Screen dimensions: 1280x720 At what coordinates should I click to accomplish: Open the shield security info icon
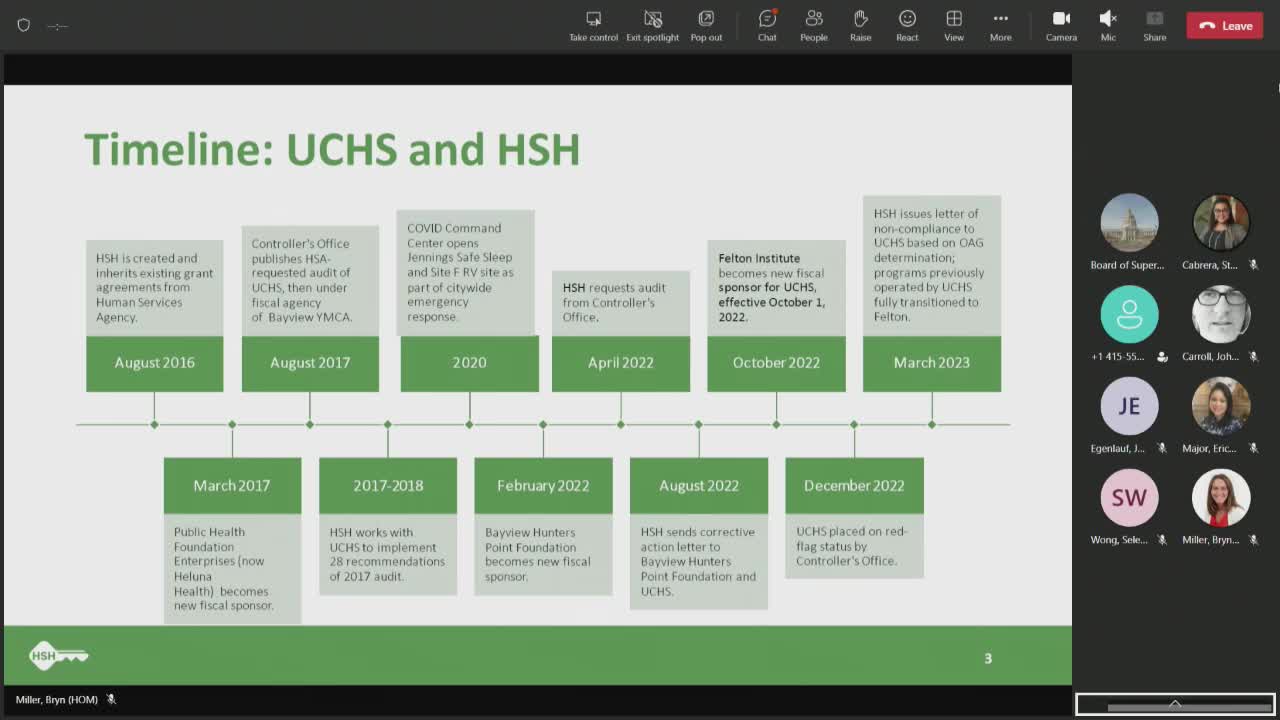pyautogui.click(x=24, y=25)
